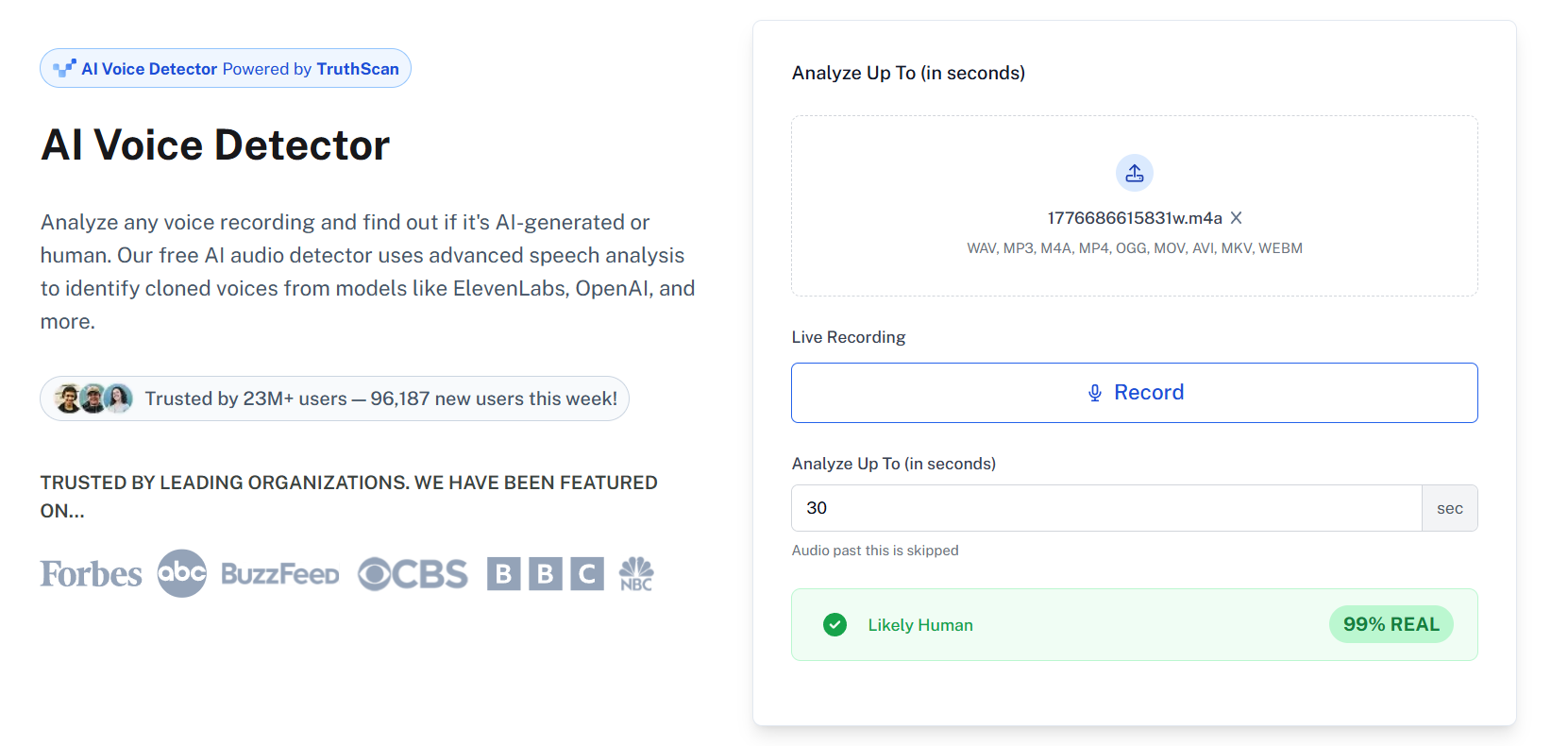Viewport: 1568px width, 746px height.
Task: Click the green checkmark result icon
Action: point(835,625)
